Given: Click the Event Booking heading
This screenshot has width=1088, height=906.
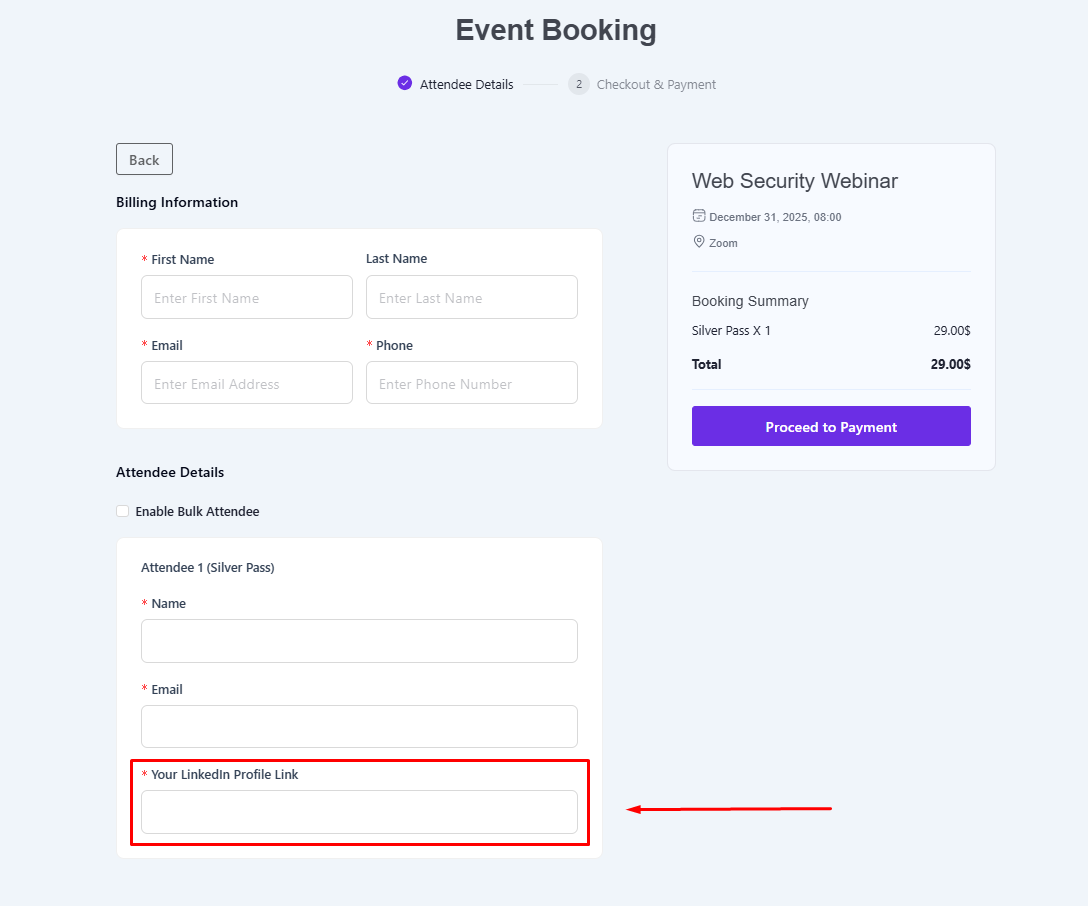Looking at the screenshot, I should [x=556, y=30].
